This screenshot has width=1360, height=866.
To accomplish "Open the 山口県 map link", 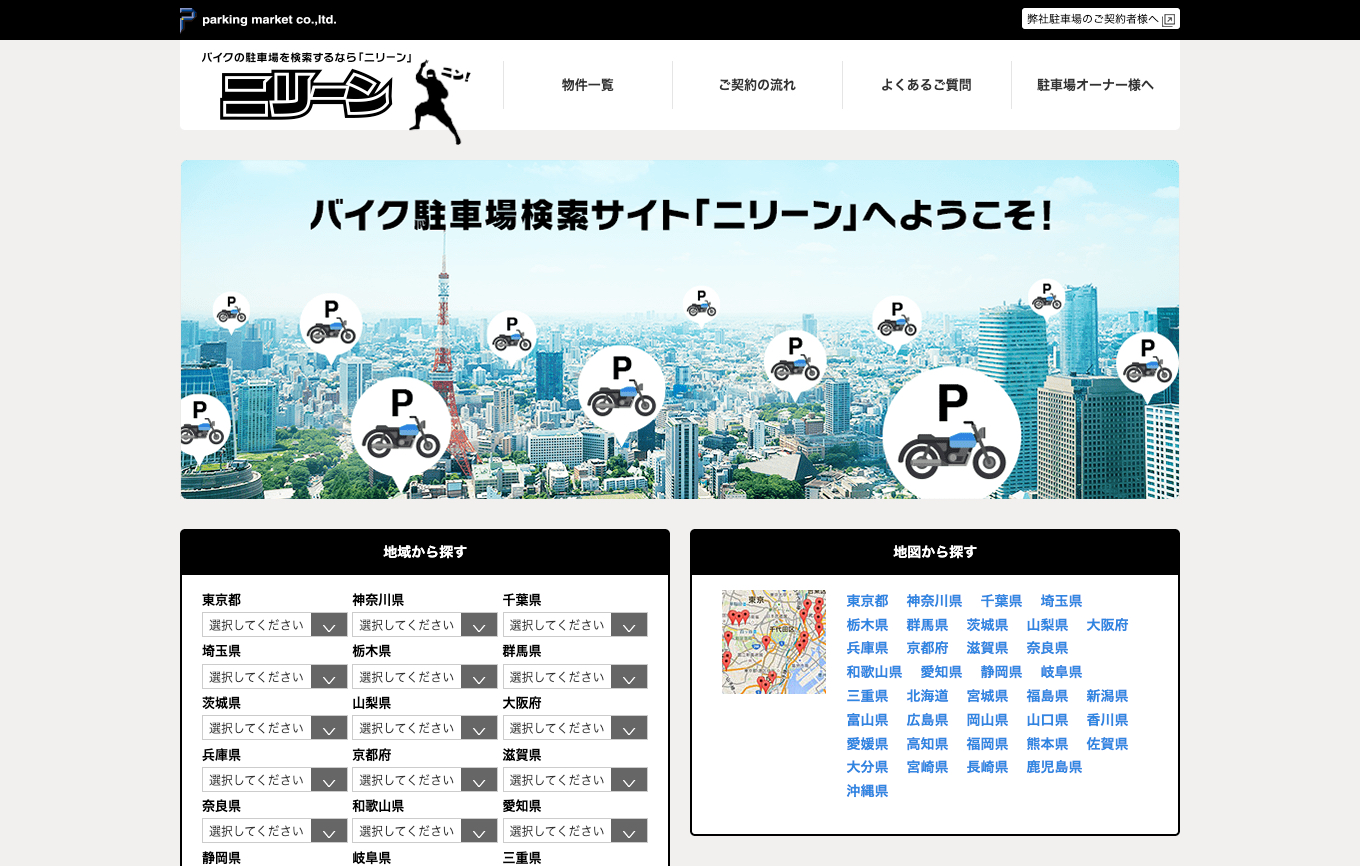I will [x=1047, y=720].
